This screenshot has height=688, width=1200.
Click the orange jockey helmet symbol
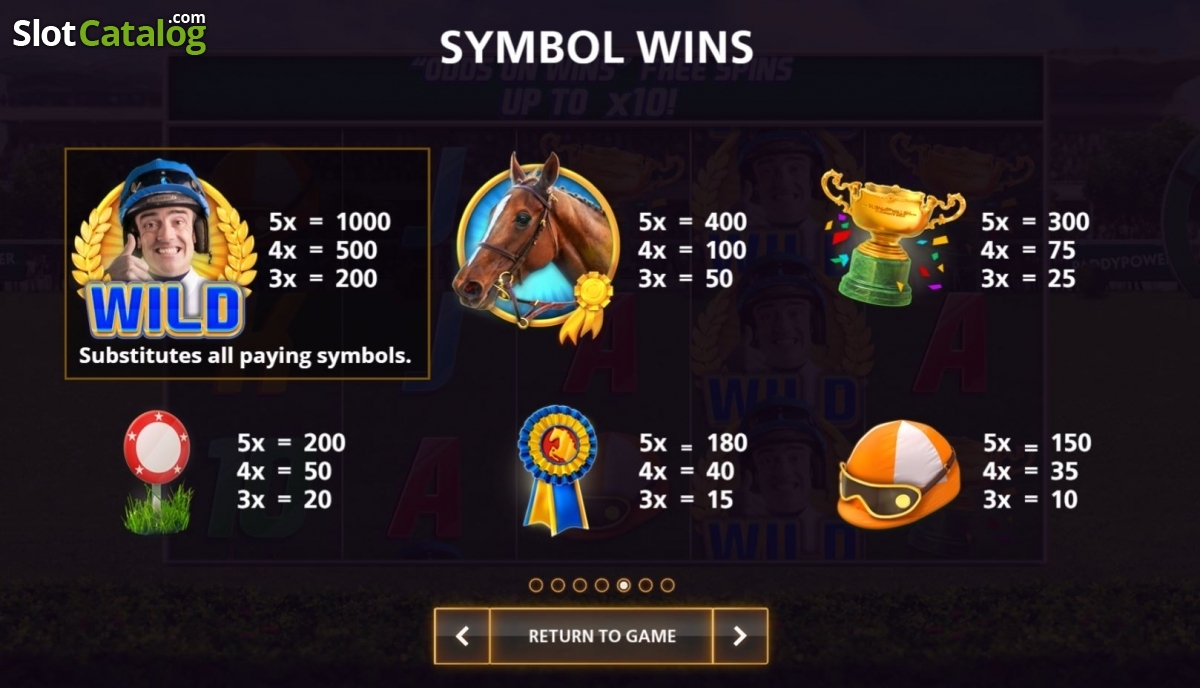900,472
